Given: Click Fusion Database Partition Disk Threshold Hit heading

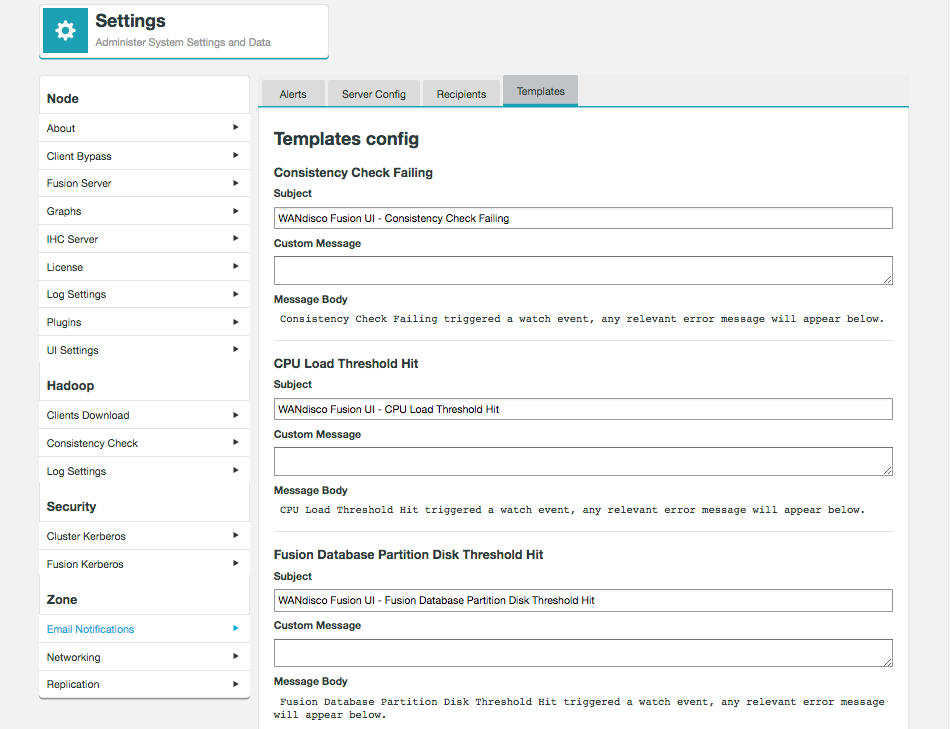Looking at the screenshot, I should [408, 554].
